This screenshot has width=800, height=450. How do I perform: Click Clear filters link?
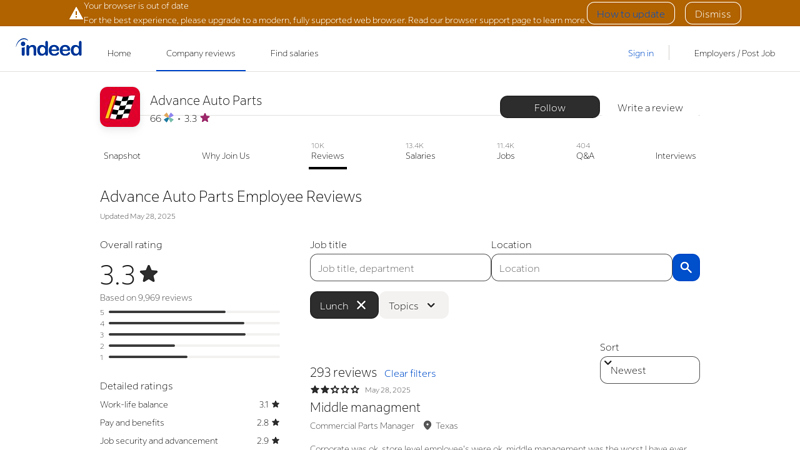(410, 373)
